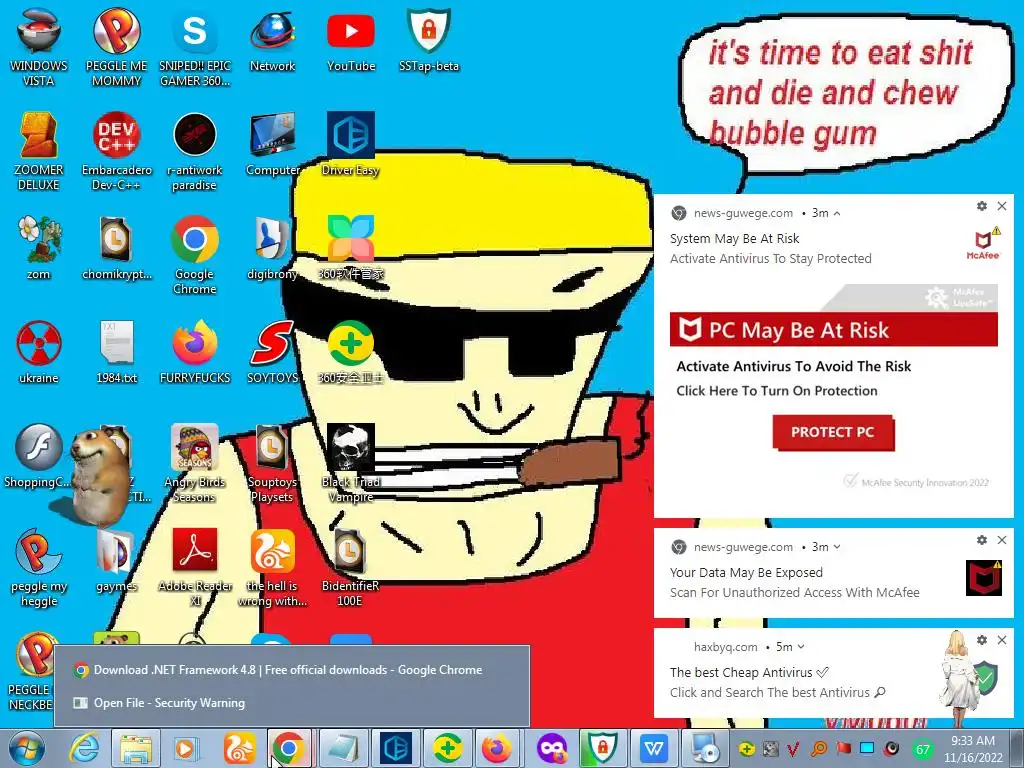
Task: Open BidentifieR 100E icon
Action: coord(351,567)
